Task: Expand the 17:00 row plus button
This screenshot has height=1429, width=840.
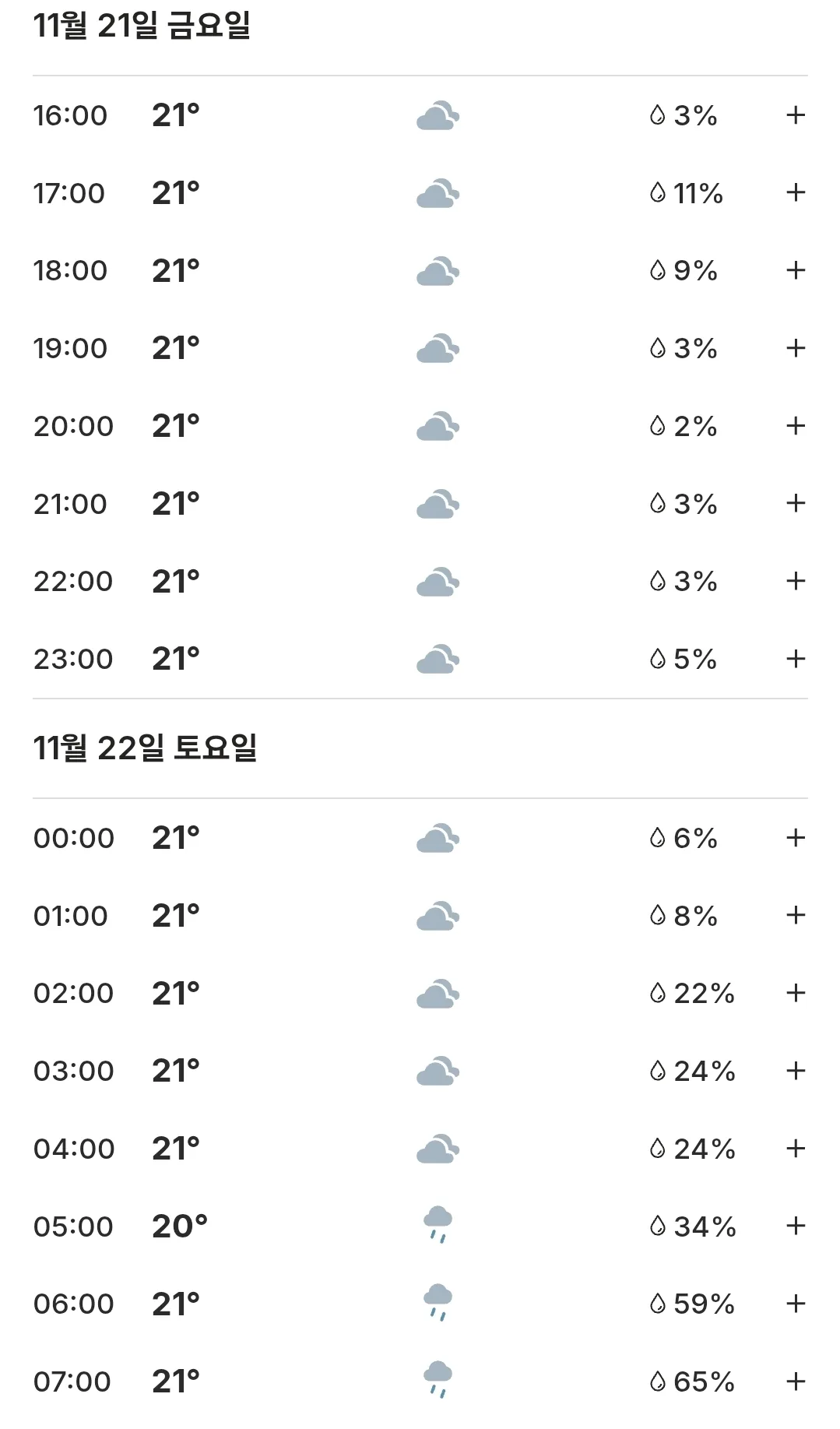Action: click(x=795, y=192)
